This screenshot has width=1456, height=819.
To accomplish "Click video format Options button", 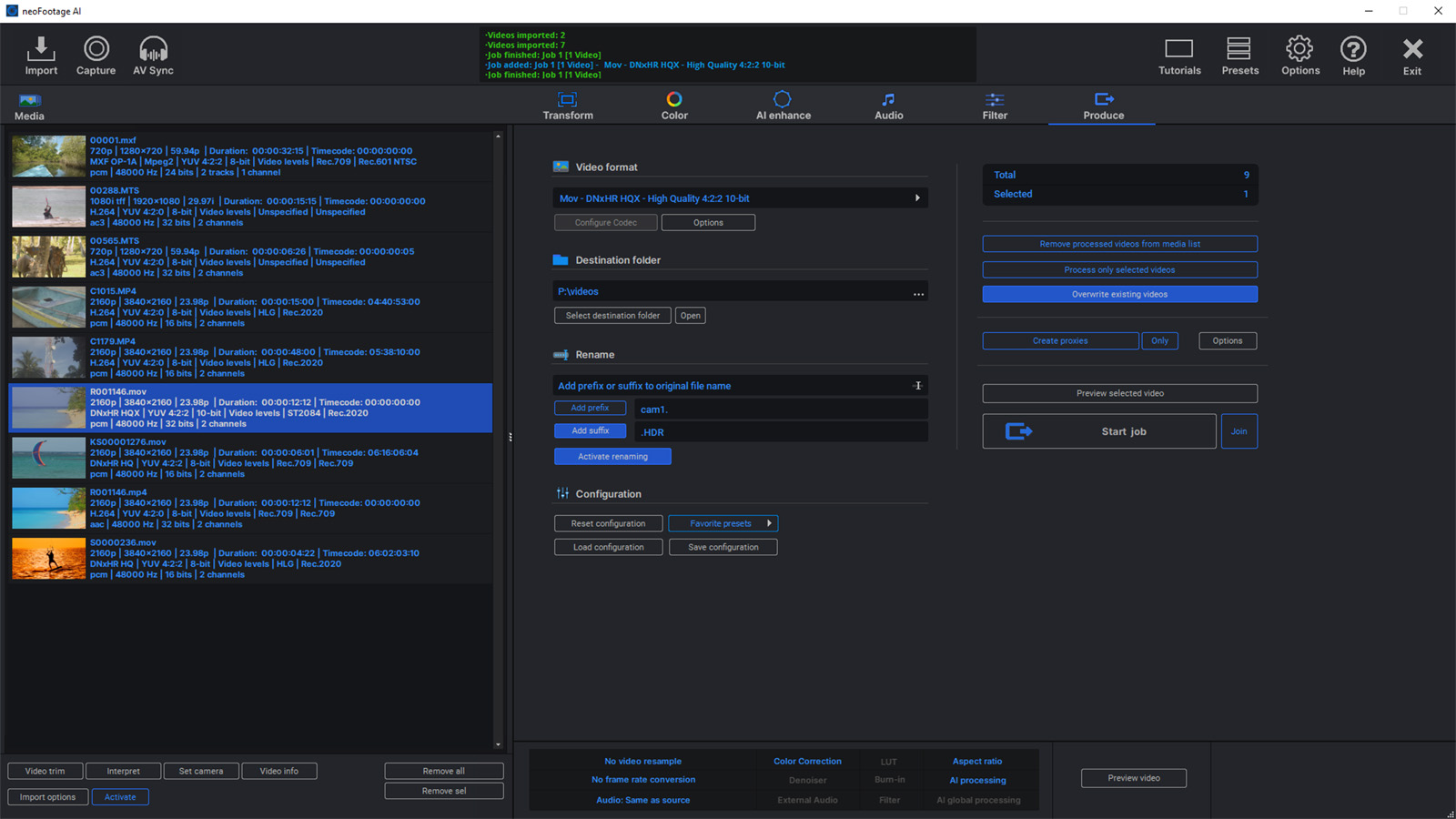I will (x=708, y=222).
